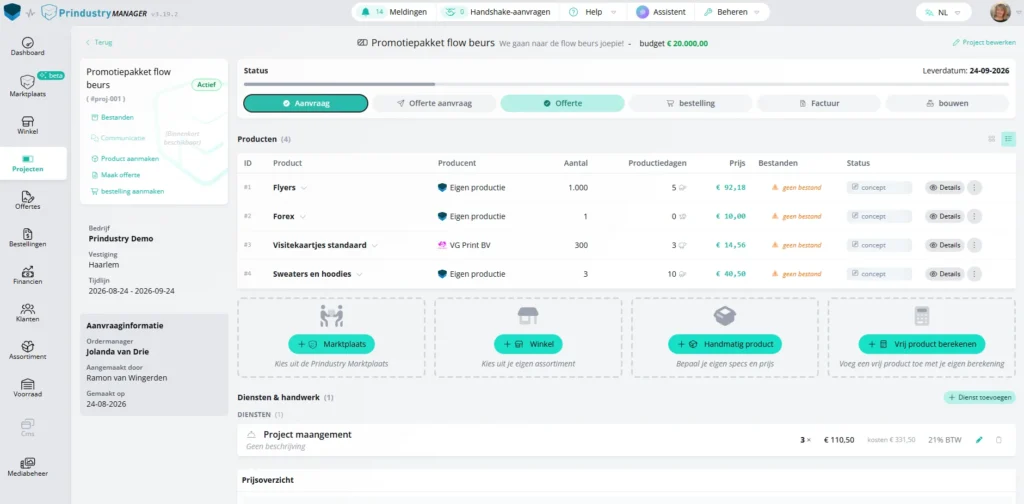The image size is (1024, 504).
Task: Open more options for Forex row
Action: [x=974, y=216]
